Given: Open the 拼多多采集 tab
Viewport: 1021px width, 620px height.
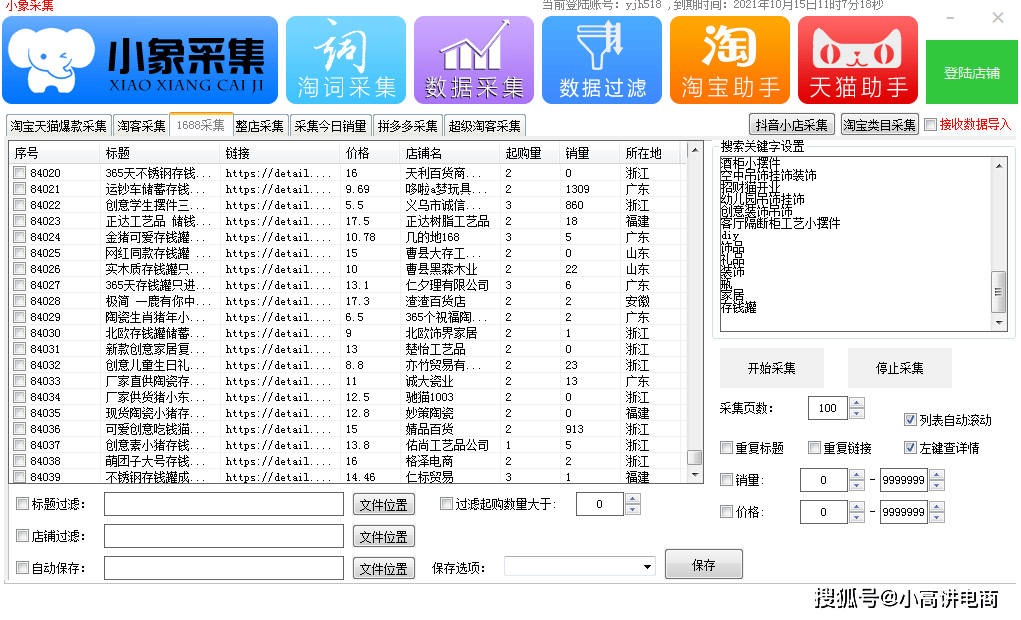Looking at the screenshot, I should tap(408, 126).
